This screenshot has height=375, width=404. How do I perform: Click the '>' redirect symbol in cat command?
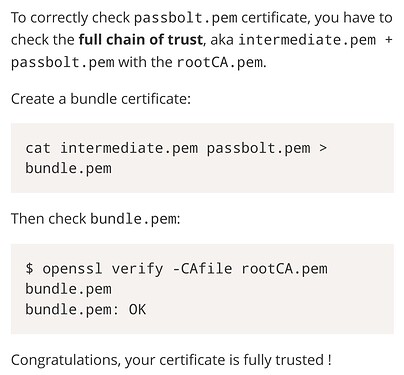coord(323,148)
